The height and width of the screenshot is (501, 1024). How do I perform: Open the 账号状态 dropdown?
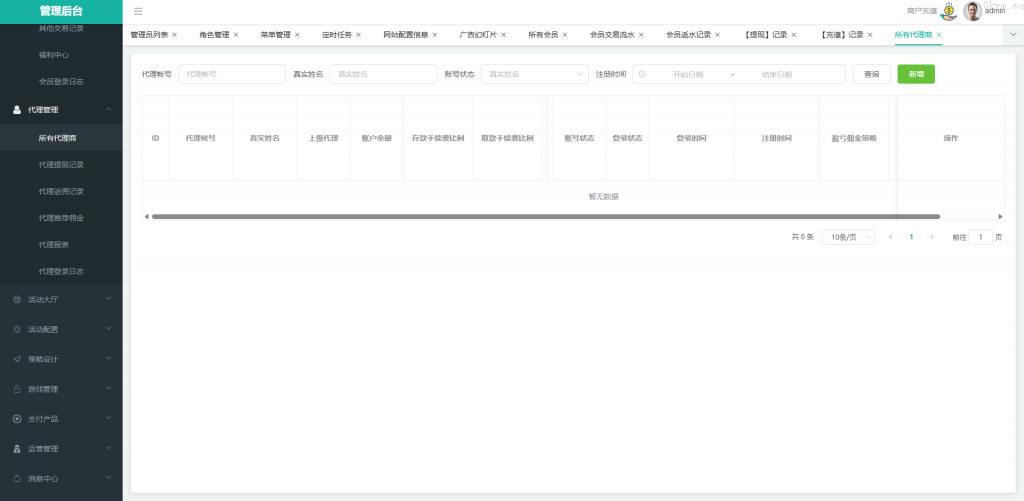[x=535, y=74]
